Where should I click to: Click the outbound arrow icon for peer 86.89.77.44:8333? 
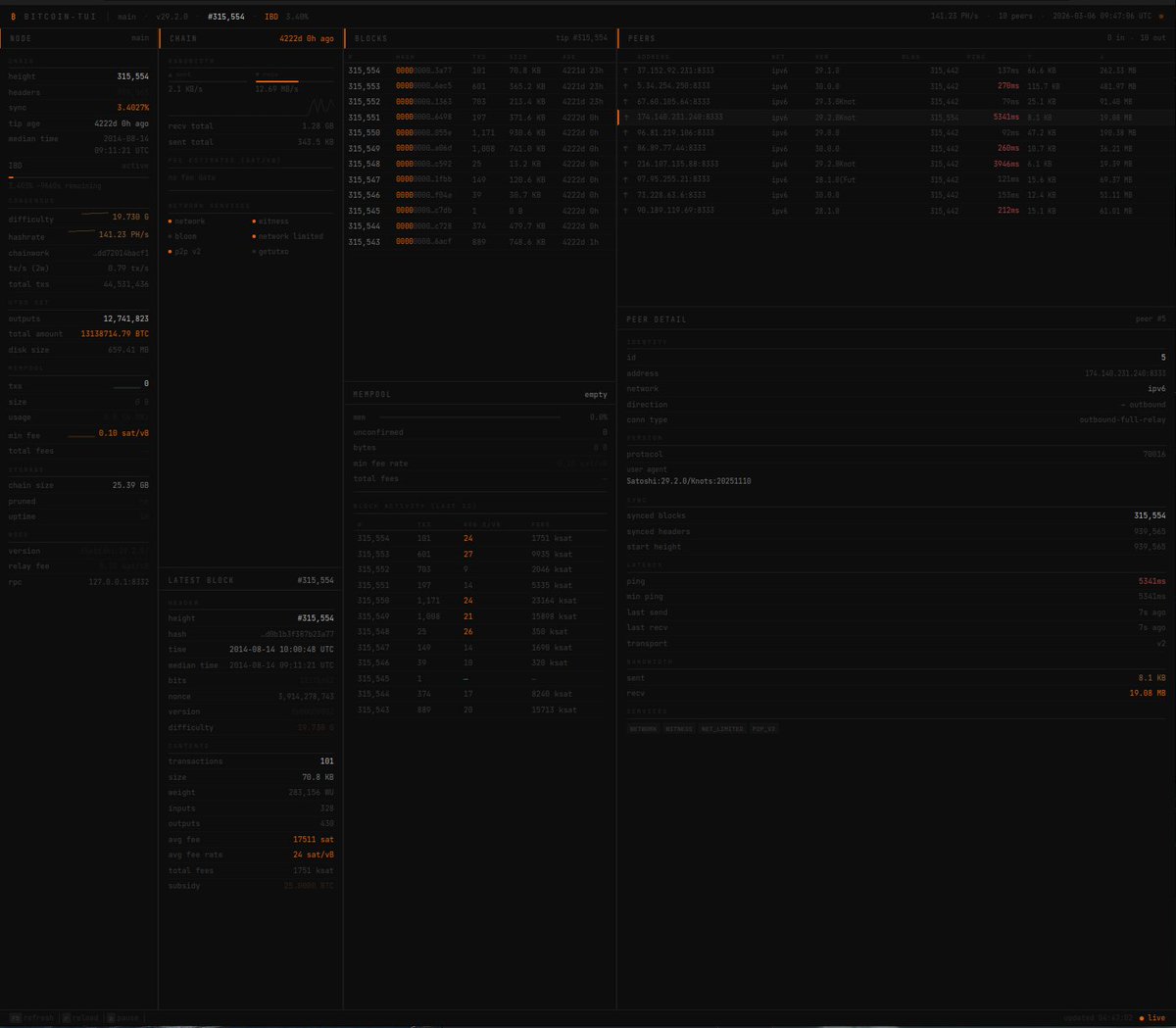(x=626, y=149)
